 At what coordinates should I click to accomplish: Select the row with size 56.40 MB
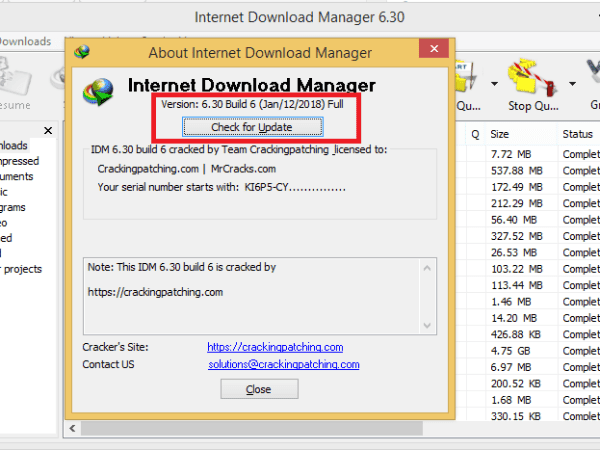[528, 220]
